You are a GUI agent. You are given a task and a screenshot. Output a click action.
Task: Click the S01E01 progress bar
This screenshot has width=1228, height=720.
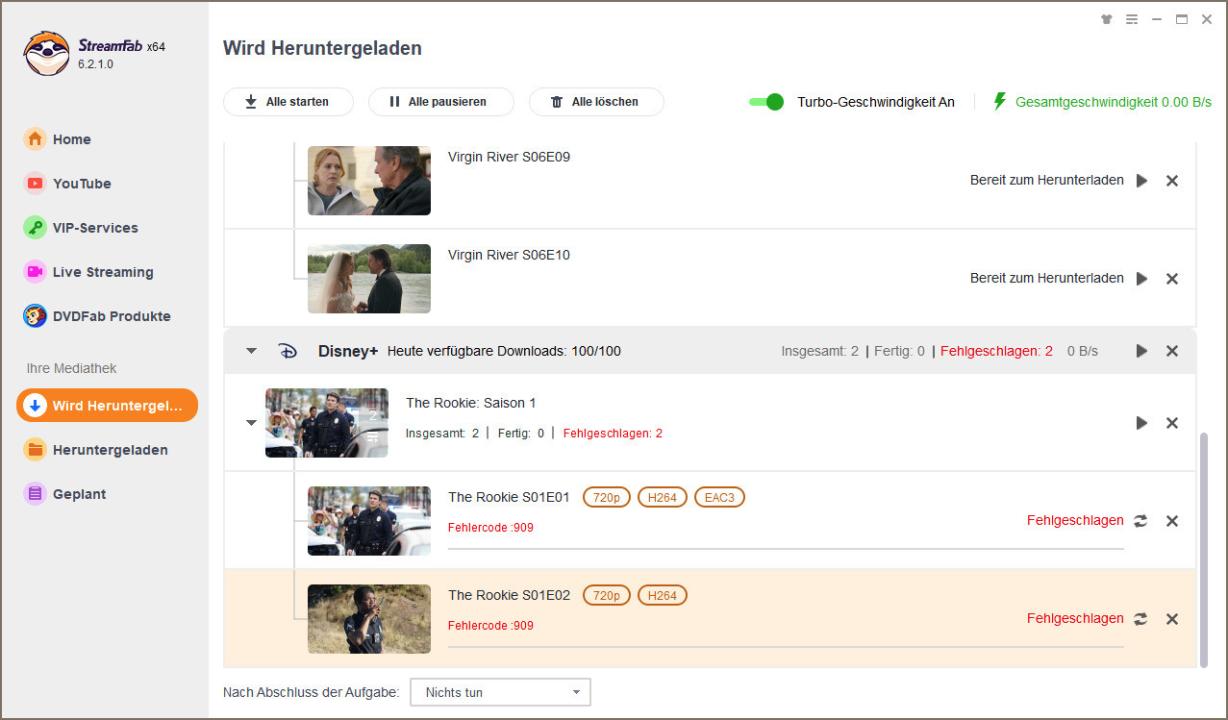coord(786,548)
